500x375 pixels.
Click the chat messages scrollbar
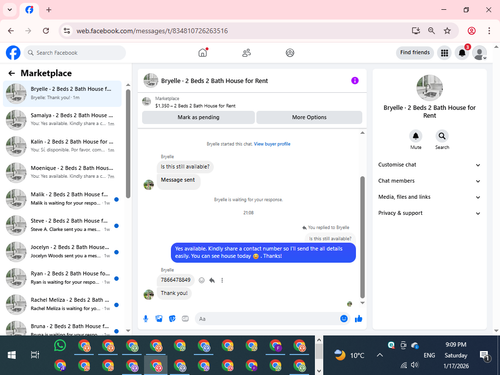click(362, 237)
